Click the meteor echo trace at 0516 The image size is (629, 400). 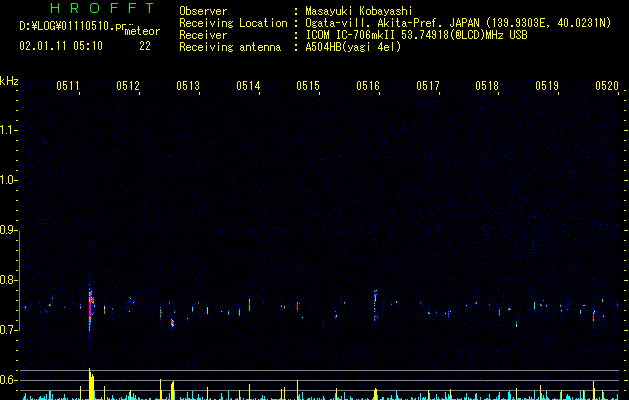tap(375, 305)
